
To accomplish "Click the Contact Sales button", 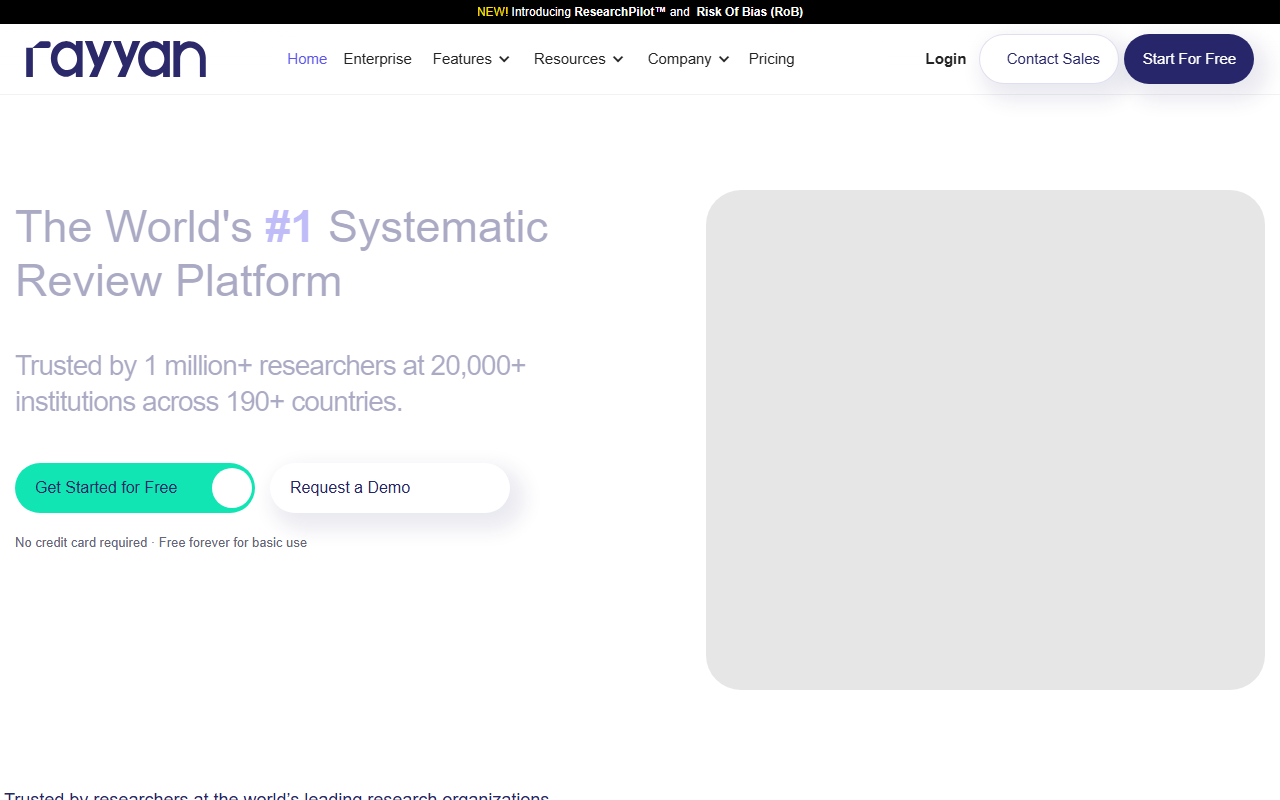I will pos(1049,59).
